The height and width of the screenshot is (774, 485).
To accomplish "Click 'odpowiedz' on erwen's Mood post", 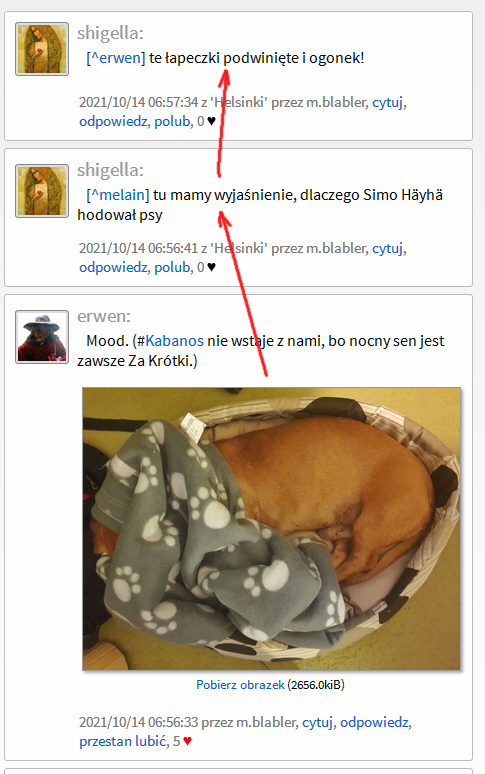I will 374,722.
